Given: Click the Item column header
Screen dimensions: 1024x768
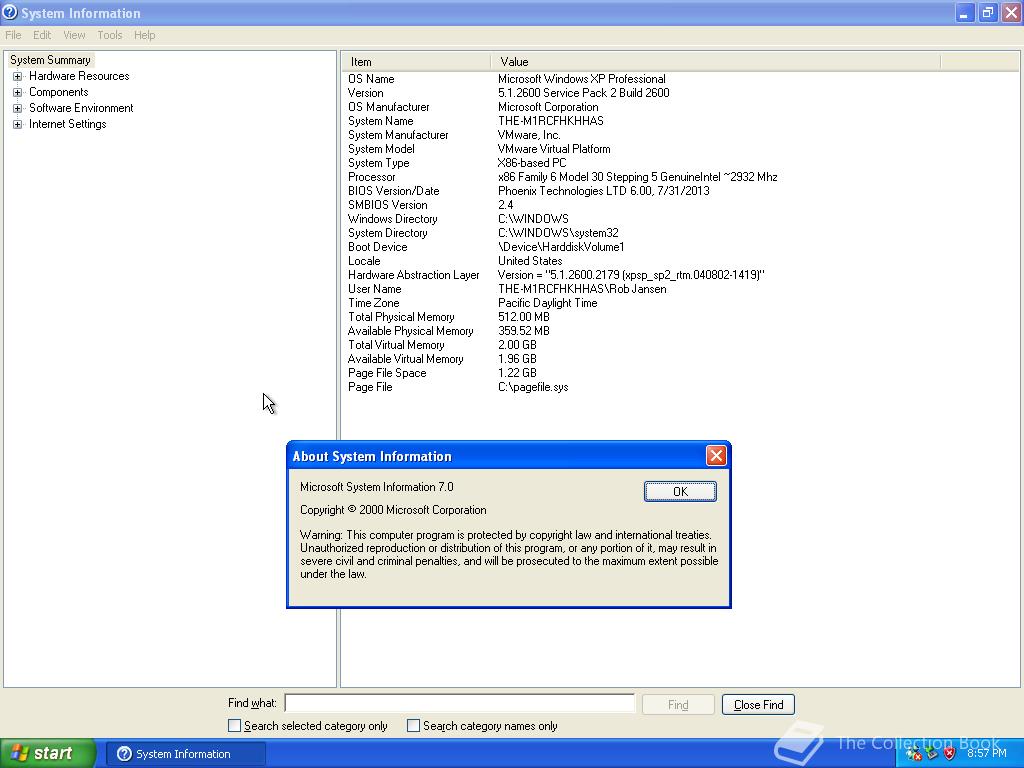Looking at the screenshot, I should pos(417,62).
